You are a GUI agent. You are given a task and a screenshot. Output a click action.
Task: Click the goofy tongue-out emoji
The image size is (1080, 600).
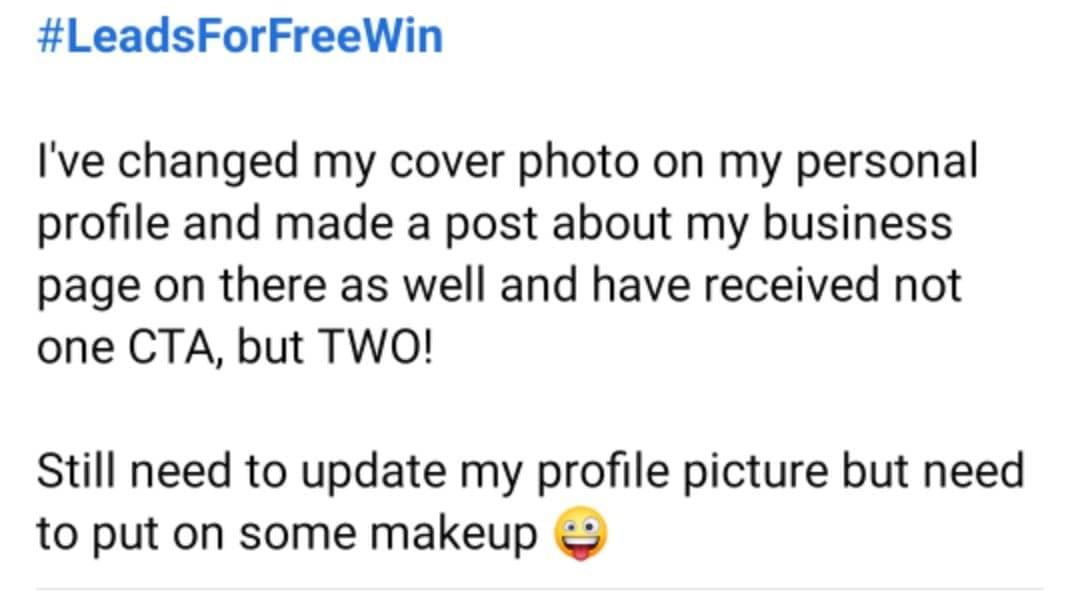coord(581,533)
